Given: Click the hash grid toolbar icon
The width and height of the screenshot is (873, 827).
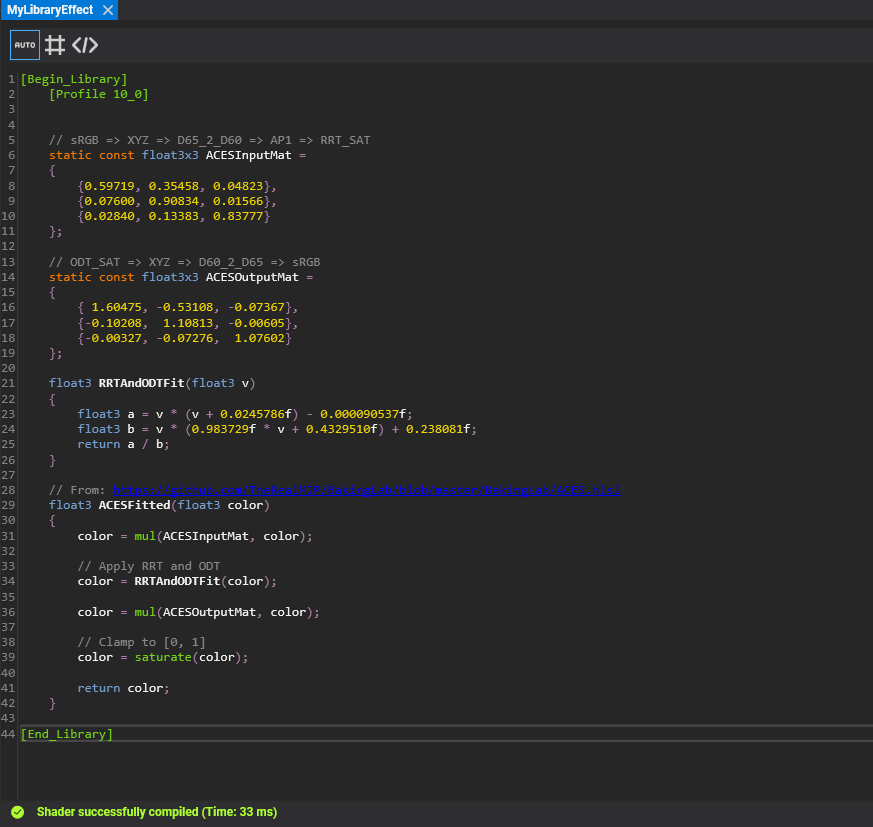Looking at the screenshot, I should pos(55,45).
